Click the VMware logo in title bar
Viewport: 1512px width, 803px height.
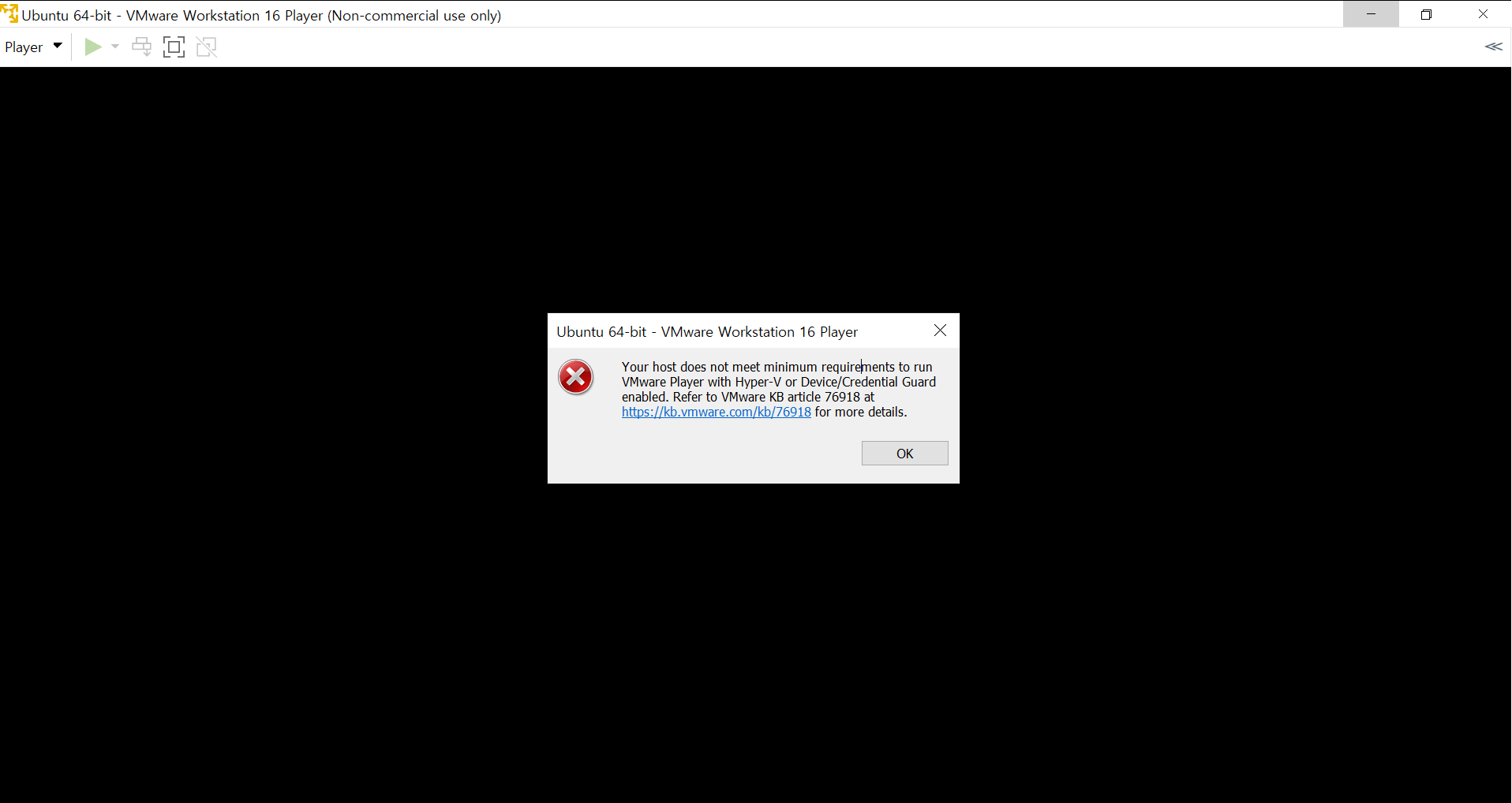(9, 14)
